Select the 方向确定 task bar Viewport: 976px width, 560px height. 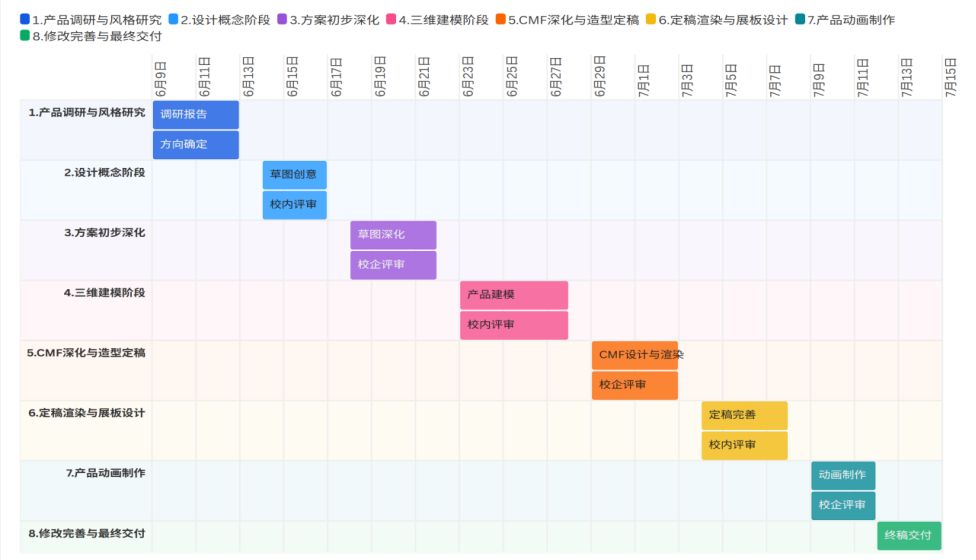click(x=196, y=144)
